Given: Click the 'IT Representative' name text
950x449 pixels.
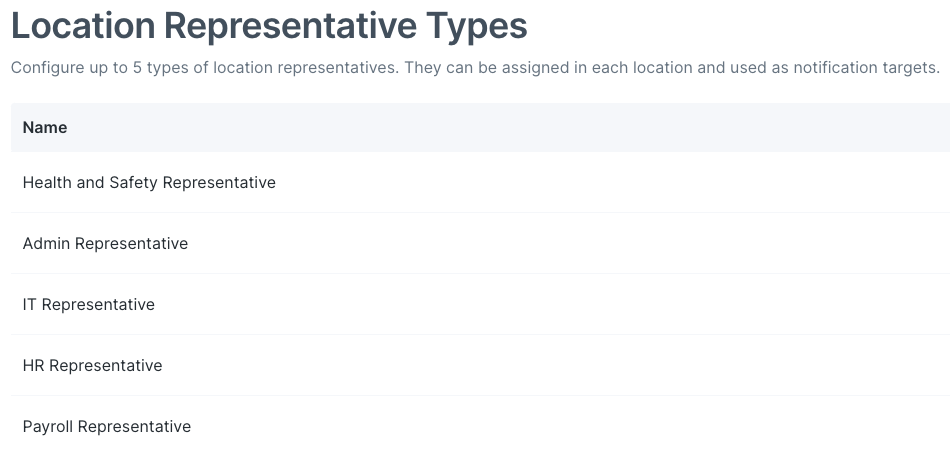Looking at the screenshot, I should 88,304.
